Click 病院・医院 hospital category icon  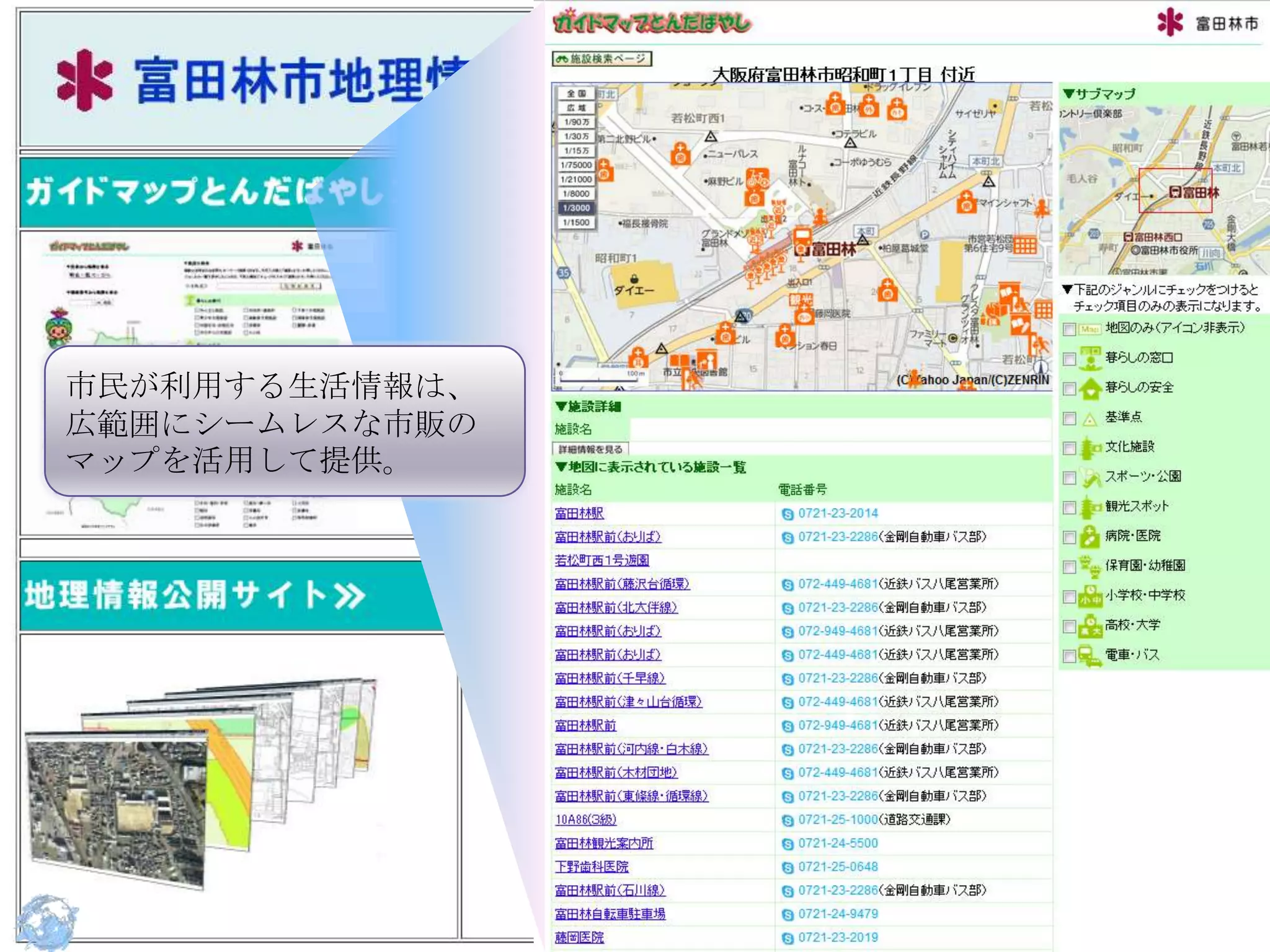click(1090, 537)
